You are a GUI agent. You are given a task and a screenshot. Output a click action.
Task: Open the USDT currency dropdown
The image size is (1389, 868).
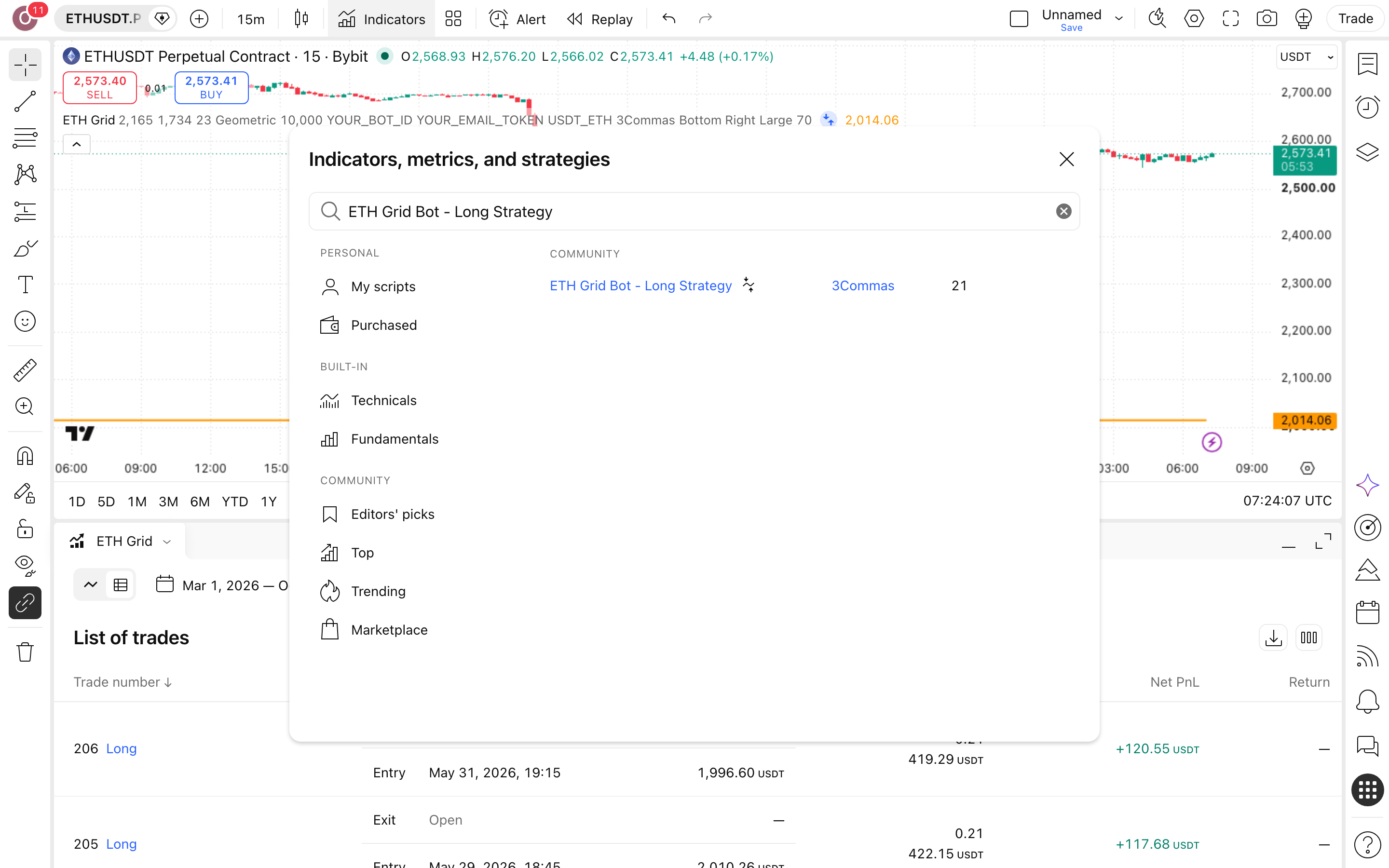point(1307,57)
